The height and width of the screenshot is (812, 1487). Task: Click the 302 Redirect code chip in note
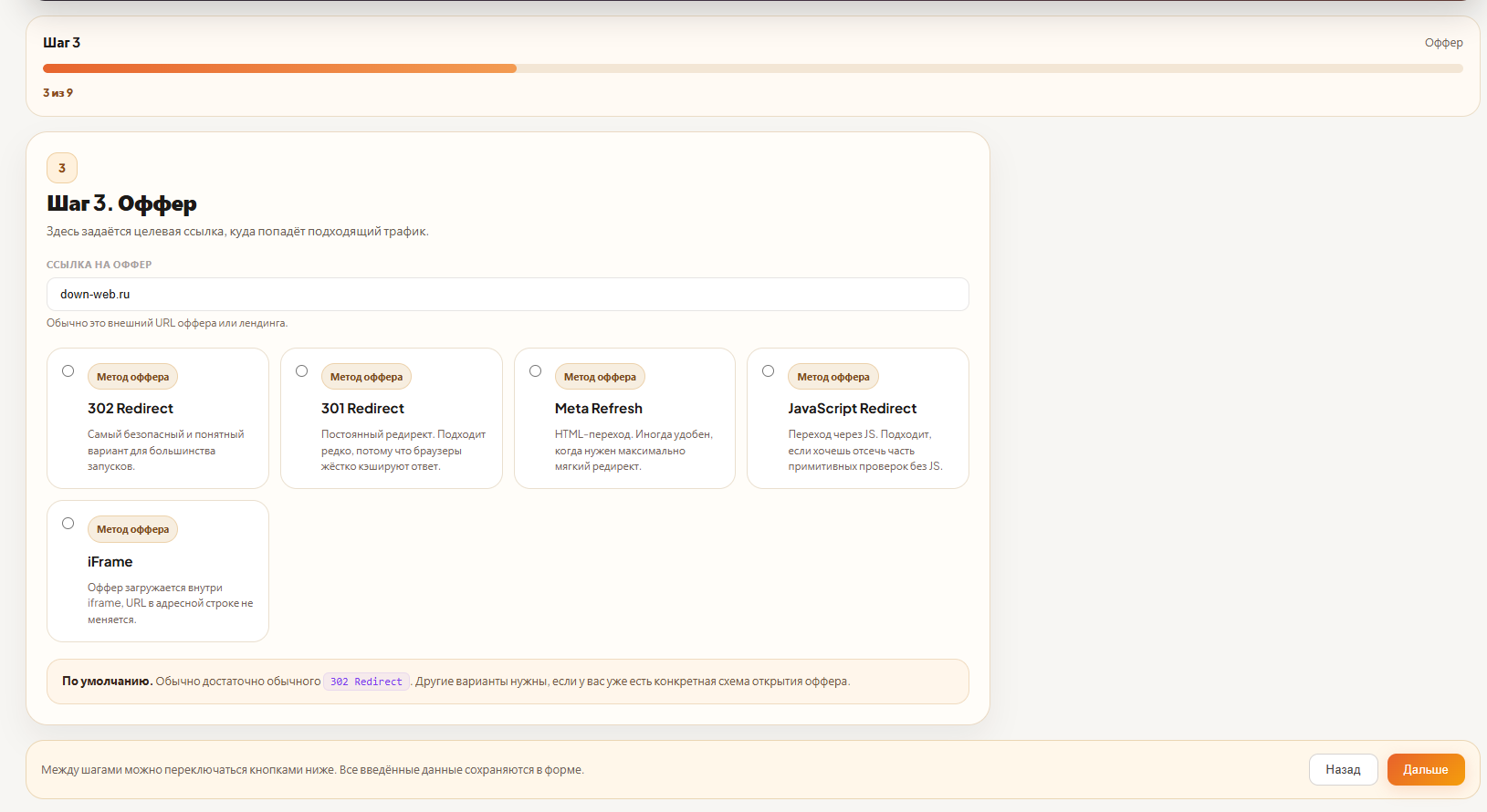tap(366, 682)
